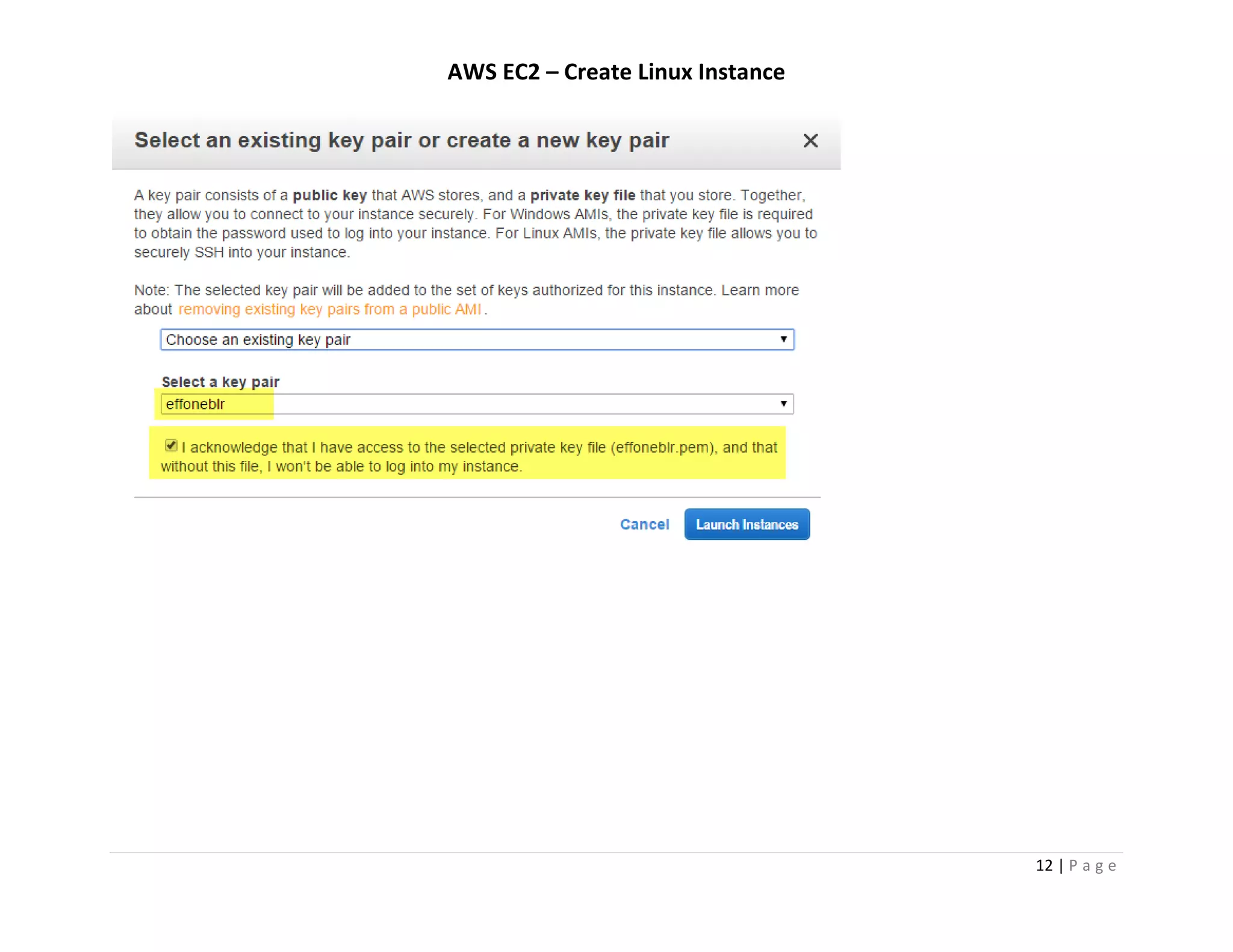Open the effoneblr key pair dropdown
This screenshot has width=1233, height=952.
pos(477,404)
